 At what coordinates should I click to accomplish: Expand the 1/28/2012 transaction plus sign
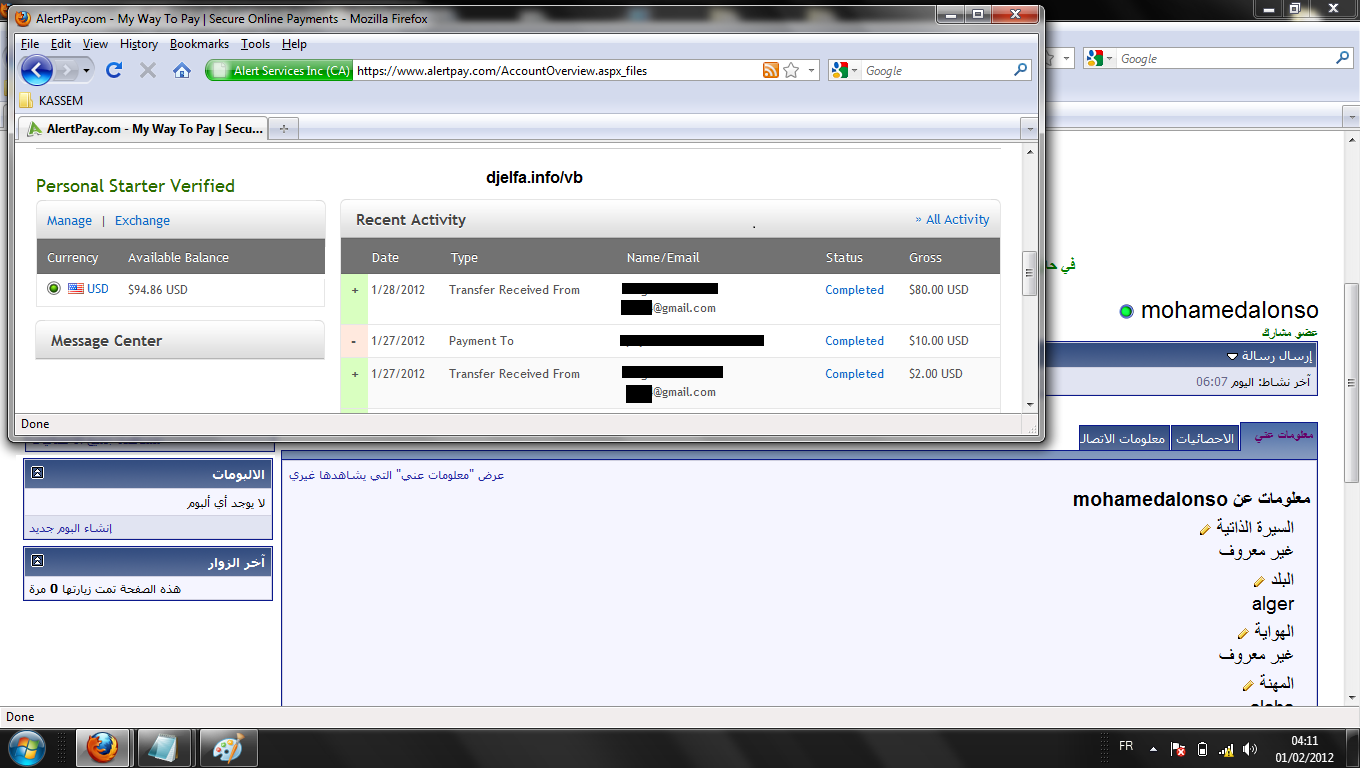pyautogui.click(x=354, y=290)
